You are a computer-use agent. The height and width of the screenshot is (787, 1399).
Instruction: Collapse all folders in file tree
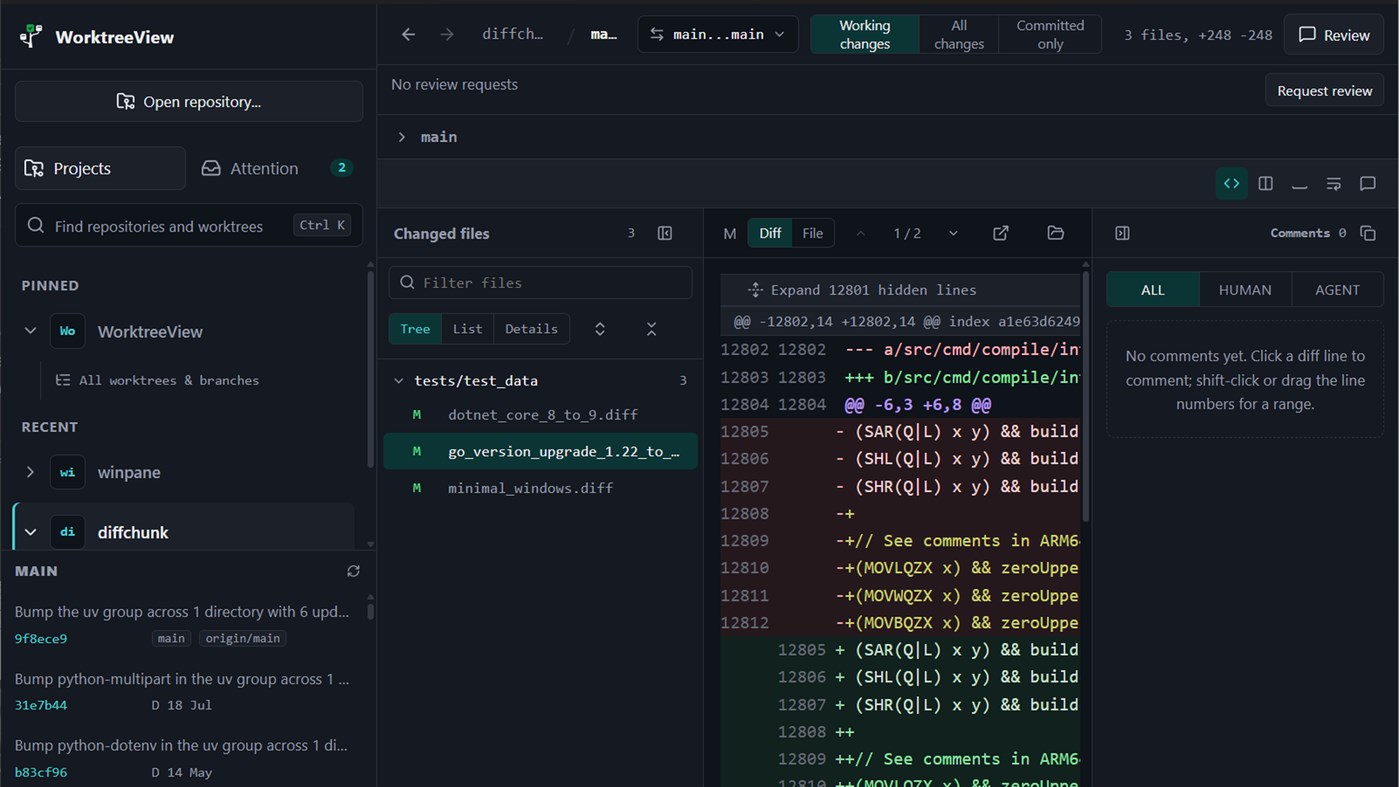pyautogui.click(x=651, y=329)
